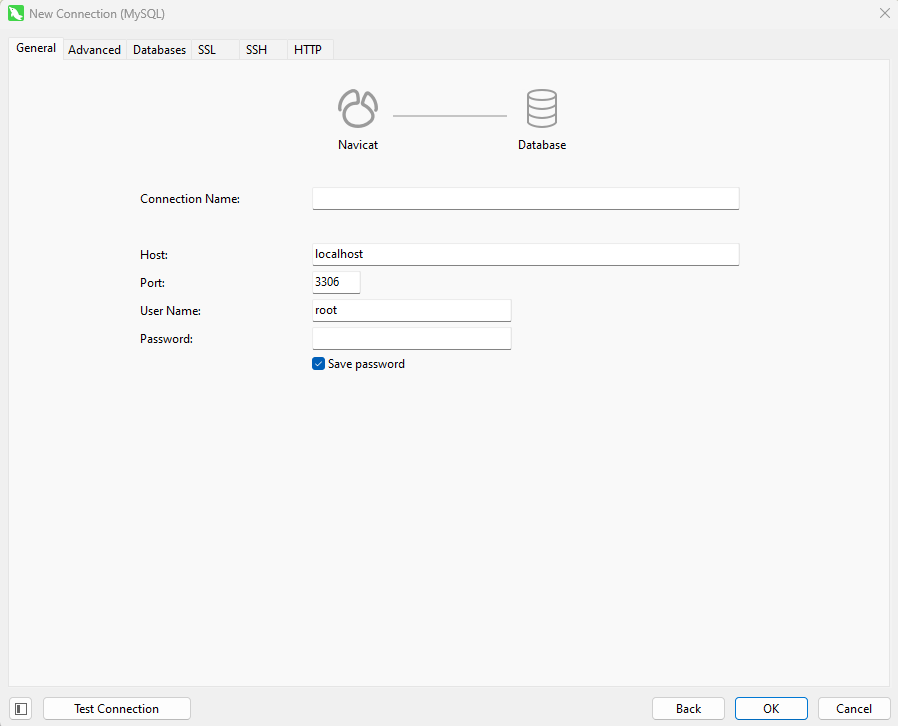Close the New Connection dialog
Screen dimensions: 898x726
(884, 13)
